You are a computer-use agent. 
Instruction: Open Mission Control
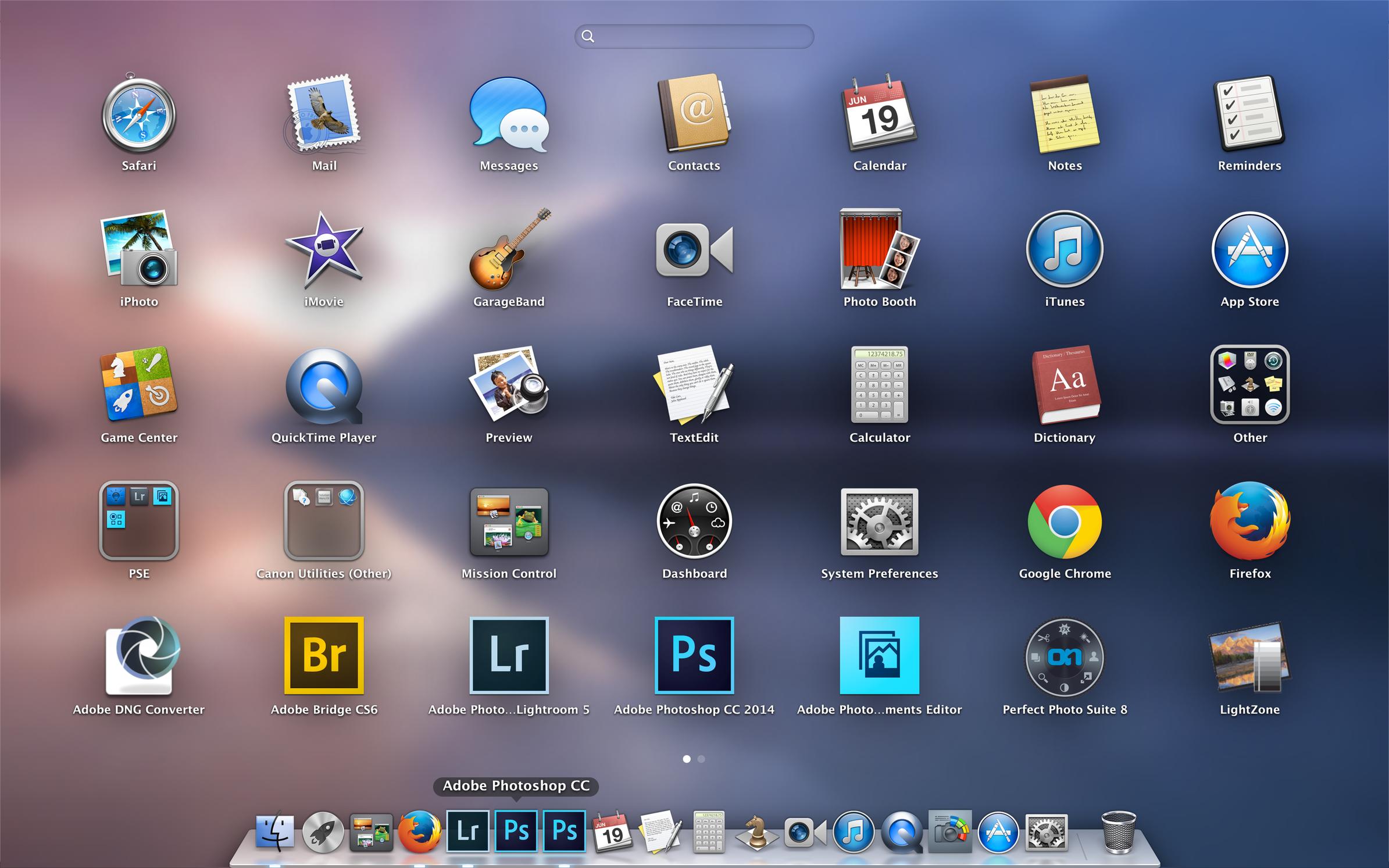tap(509, 521)
